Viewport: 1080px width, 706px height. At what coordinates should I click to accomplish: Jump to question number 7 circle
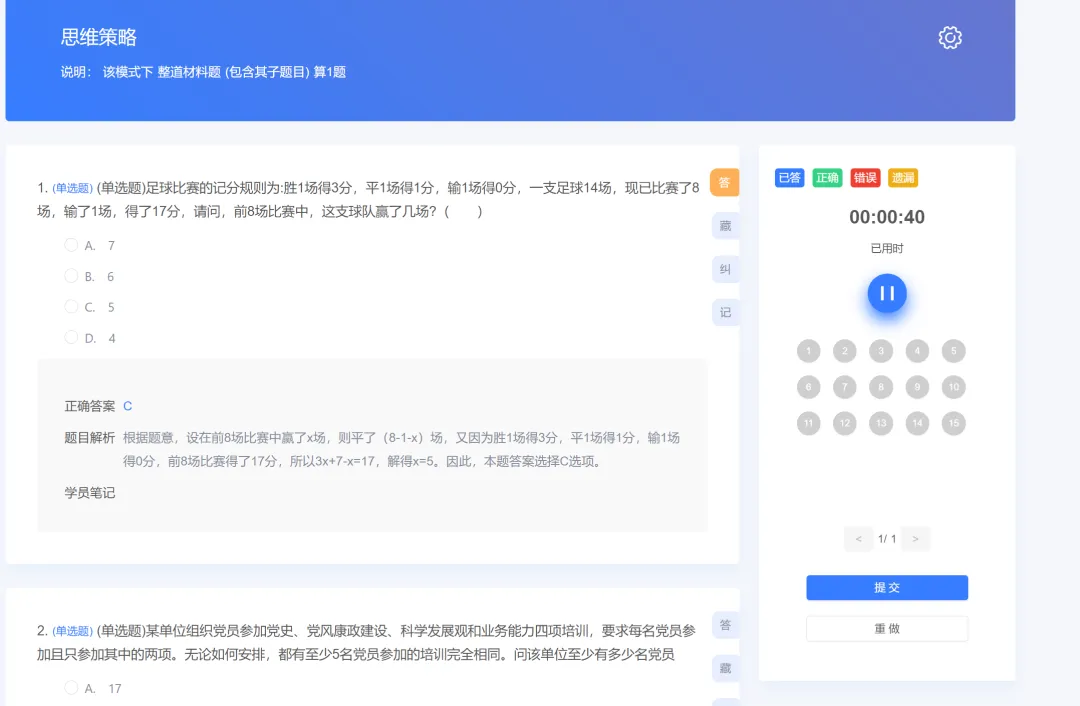(x=844, y=387)
